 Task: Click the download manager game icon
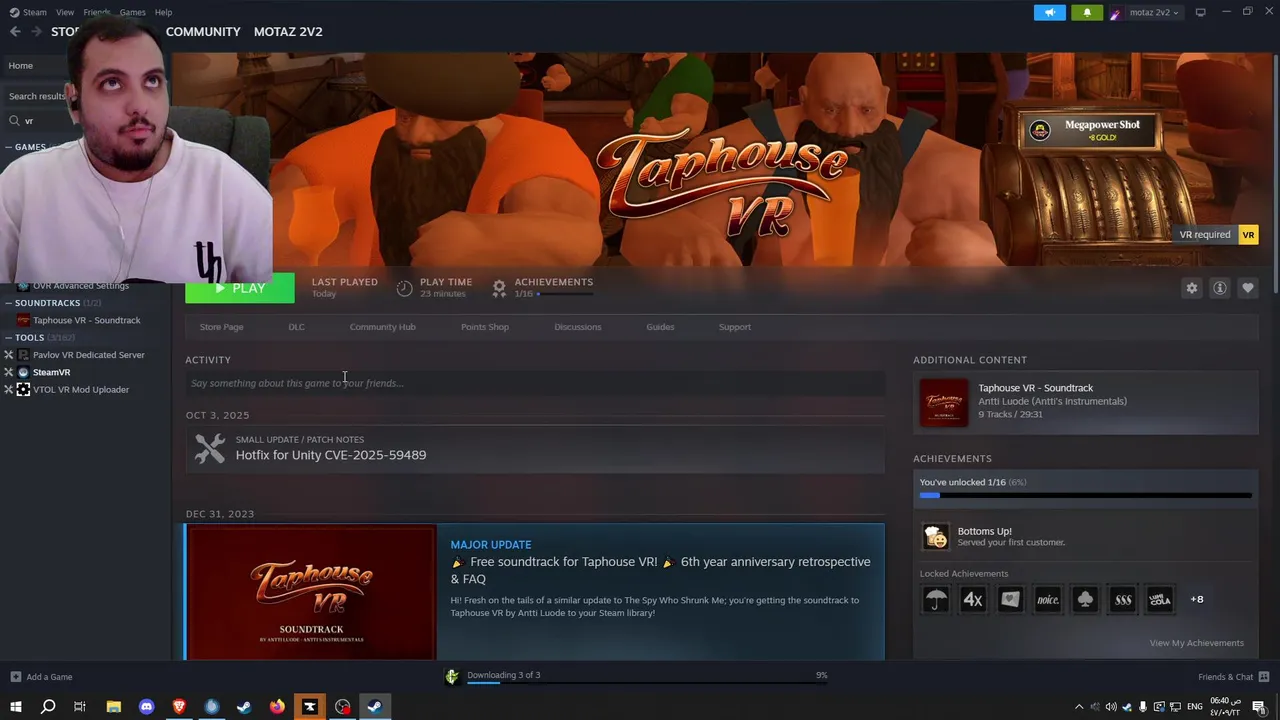(452, 676)
